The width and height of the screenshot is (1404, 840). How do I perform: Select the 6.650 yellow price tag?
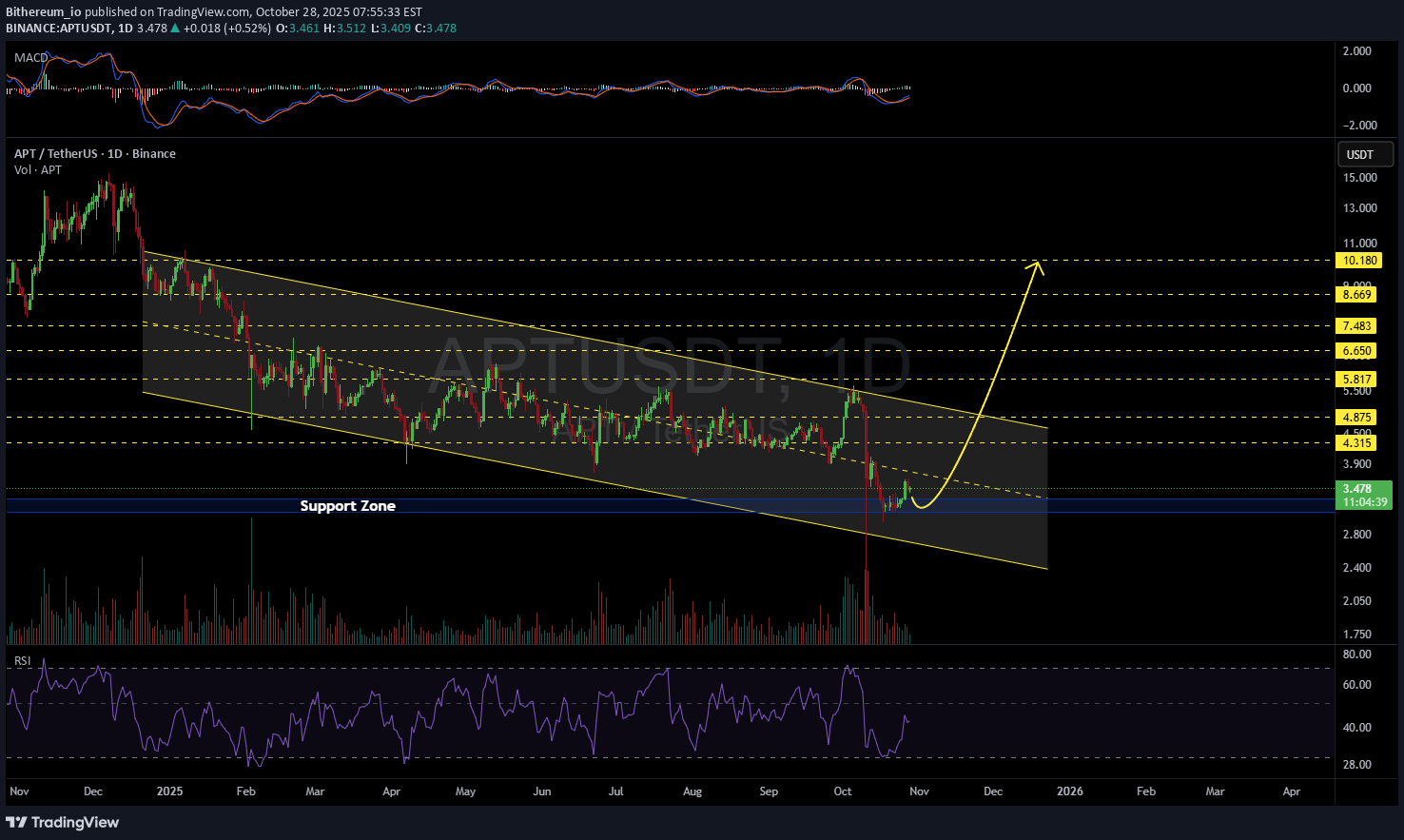tap(1358, 351)
